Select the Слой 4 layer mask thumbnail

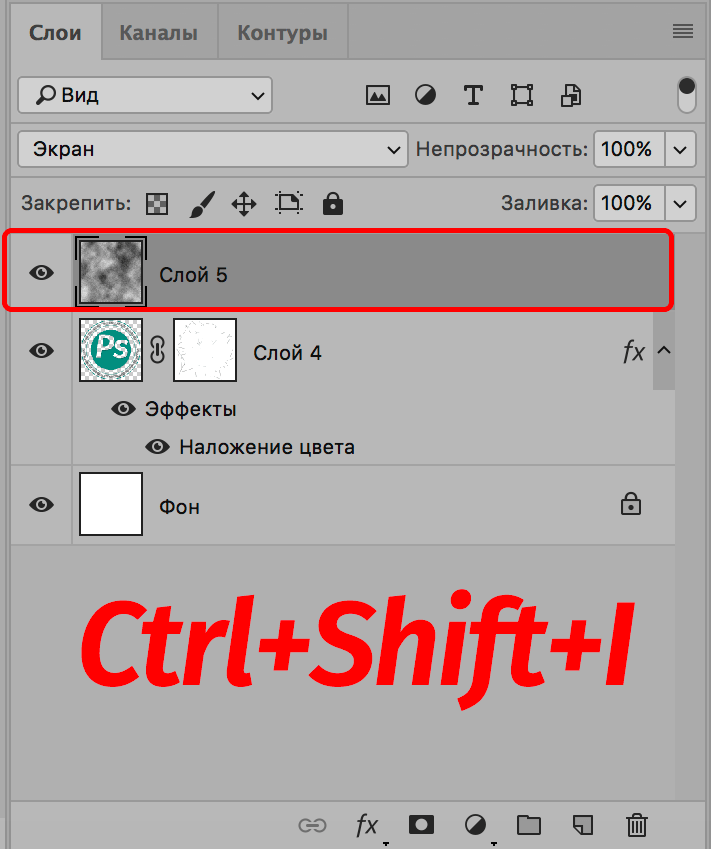205,350
